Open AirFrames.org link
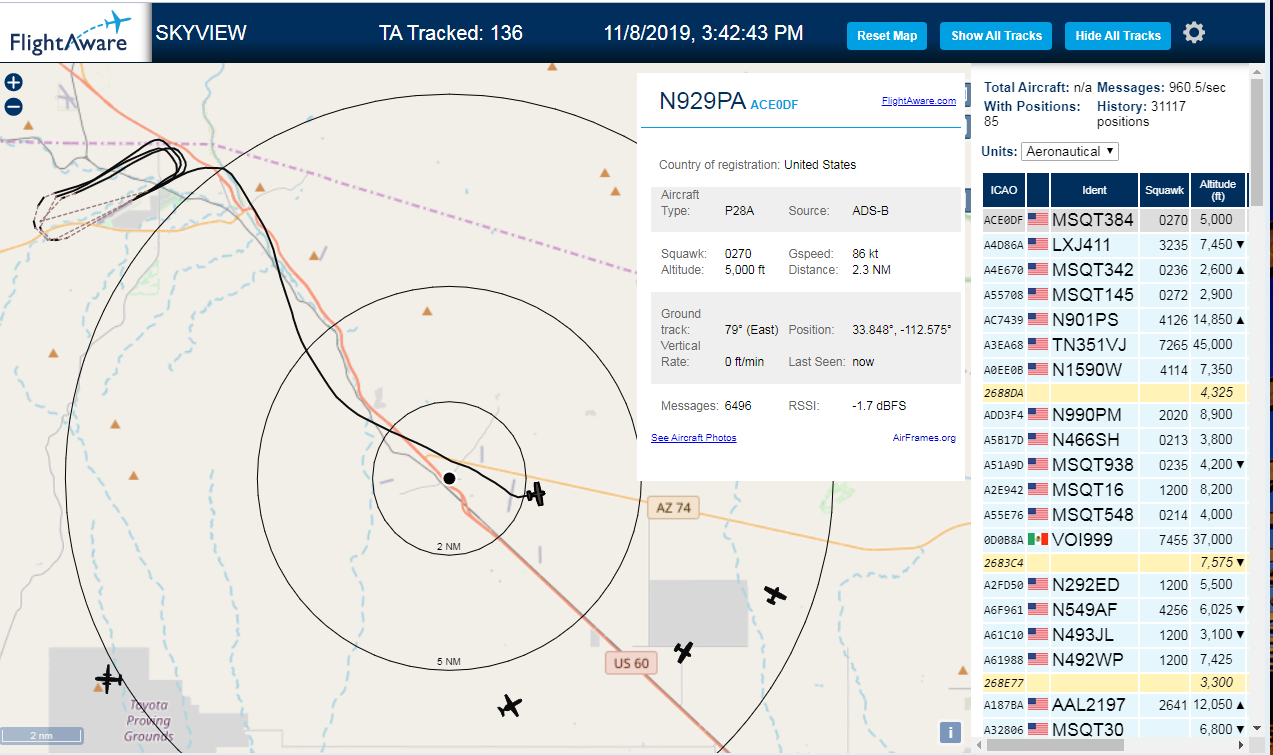 point(924,438)
